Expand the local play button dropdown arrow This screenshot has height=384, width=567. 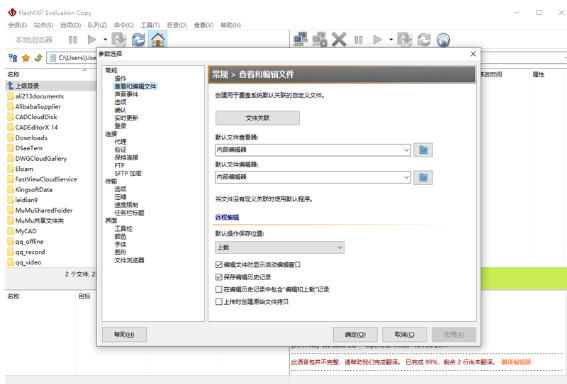(x=105, y=40)
